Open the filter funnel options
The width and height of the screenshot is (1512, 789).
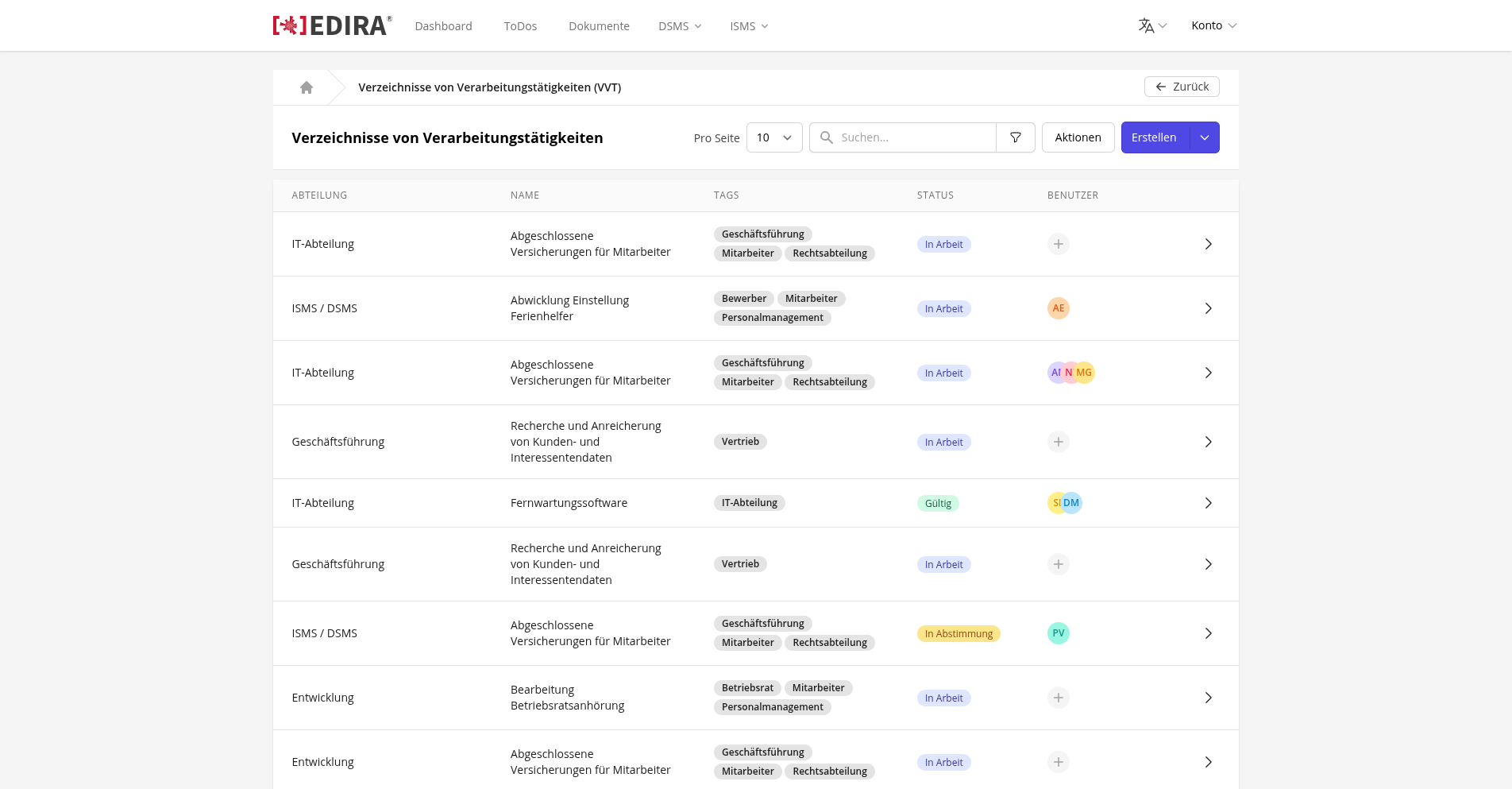click(x=1016, y=137)
